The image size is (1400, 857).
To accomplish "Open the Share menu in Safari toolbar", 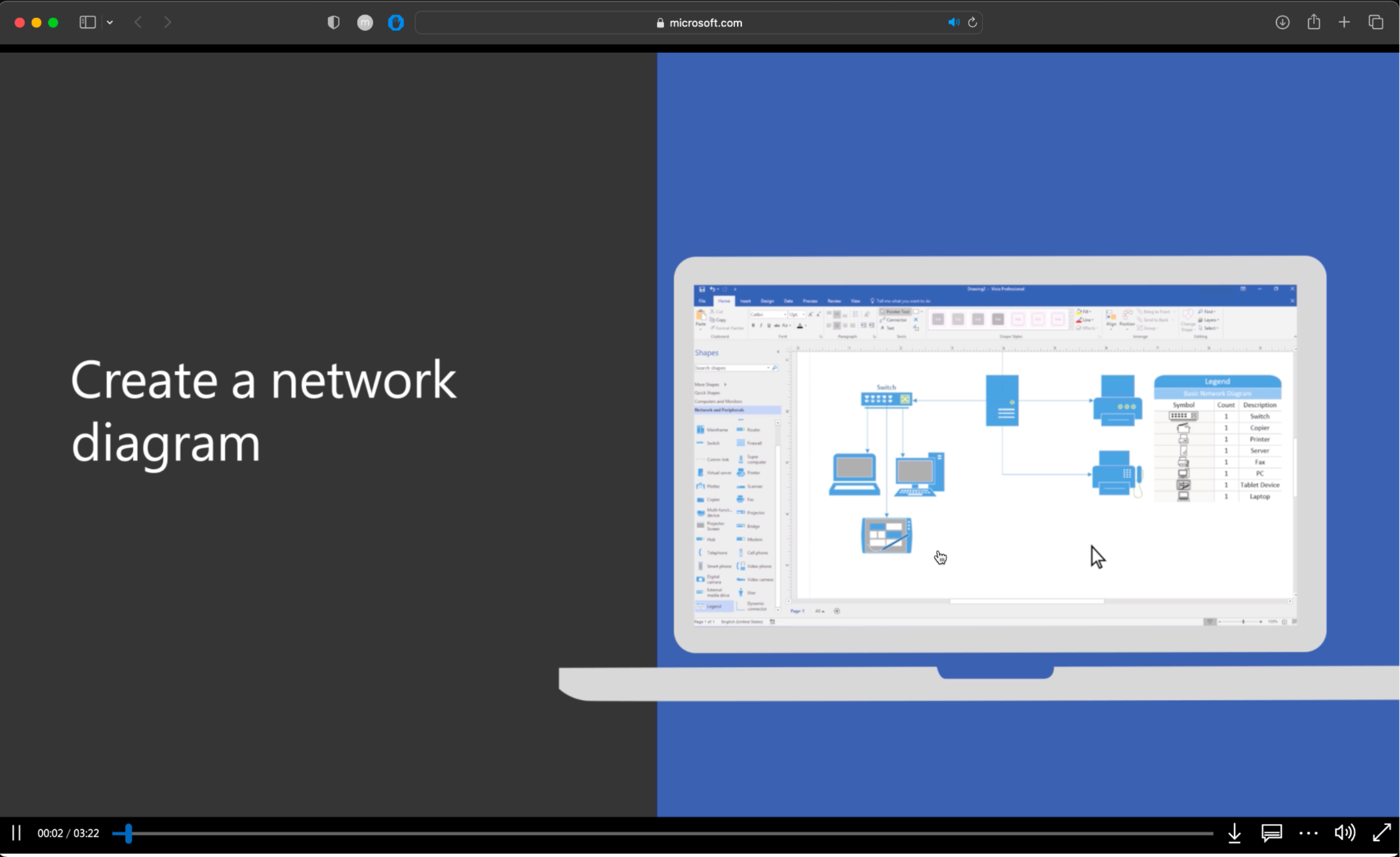I will (x=1314, y=22).
